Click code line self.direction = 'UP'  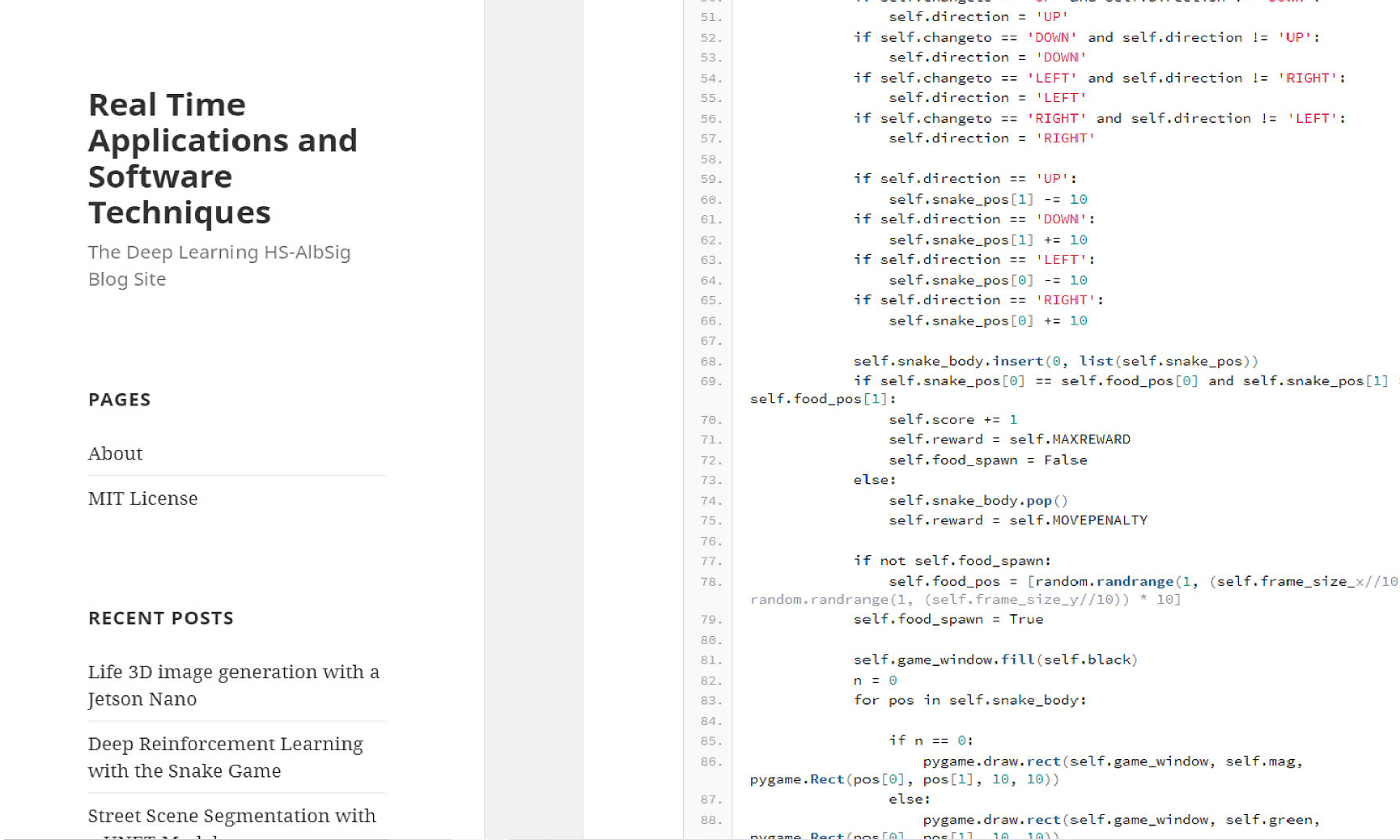click(x=978, y=17)
